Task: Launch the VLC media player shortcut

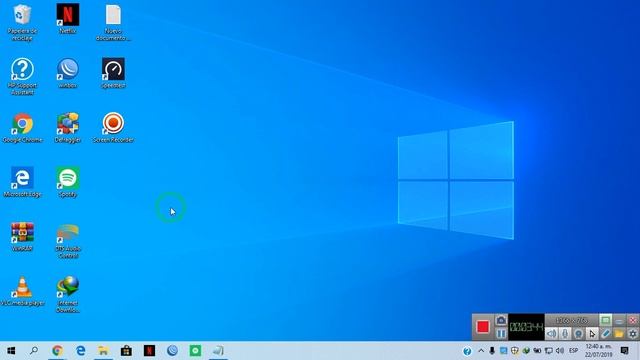Action: [22, 291]
